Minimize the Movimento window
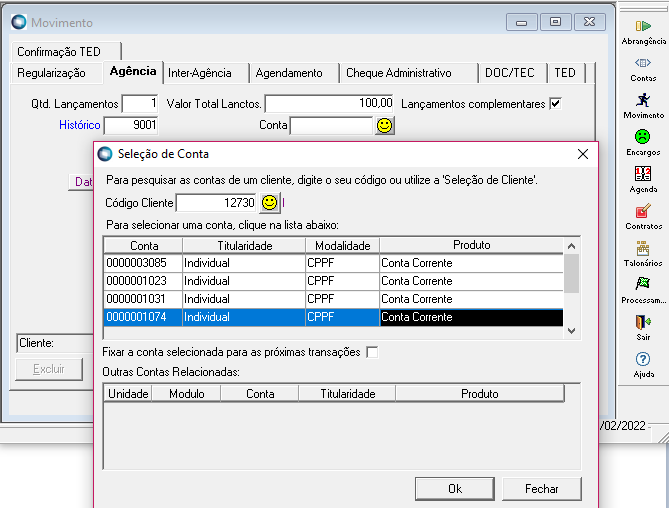Screen dimensions: 671x508 522,22
